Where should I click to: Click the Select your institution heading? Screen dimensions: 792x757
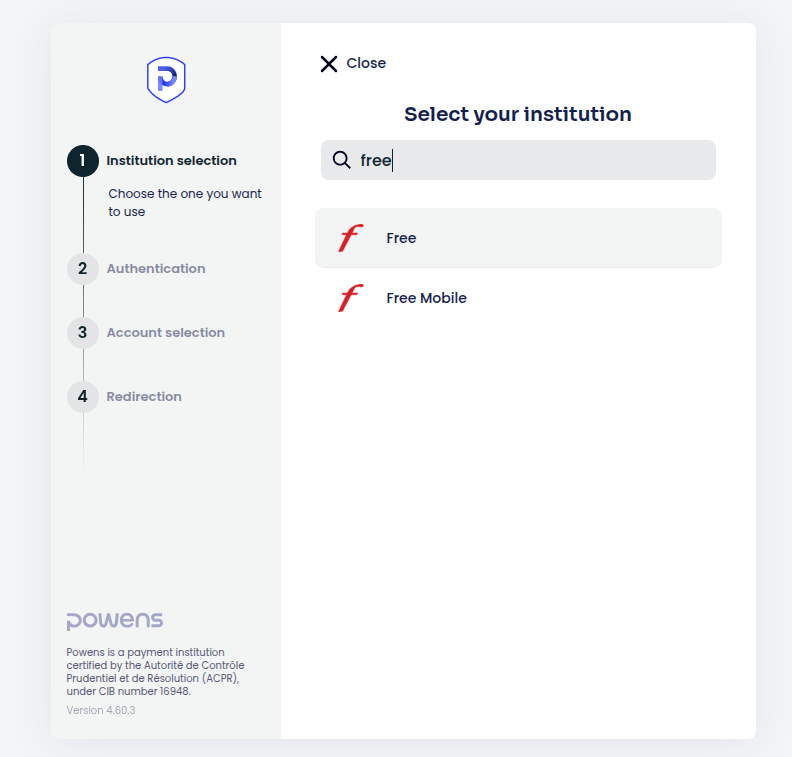point(517,114)
